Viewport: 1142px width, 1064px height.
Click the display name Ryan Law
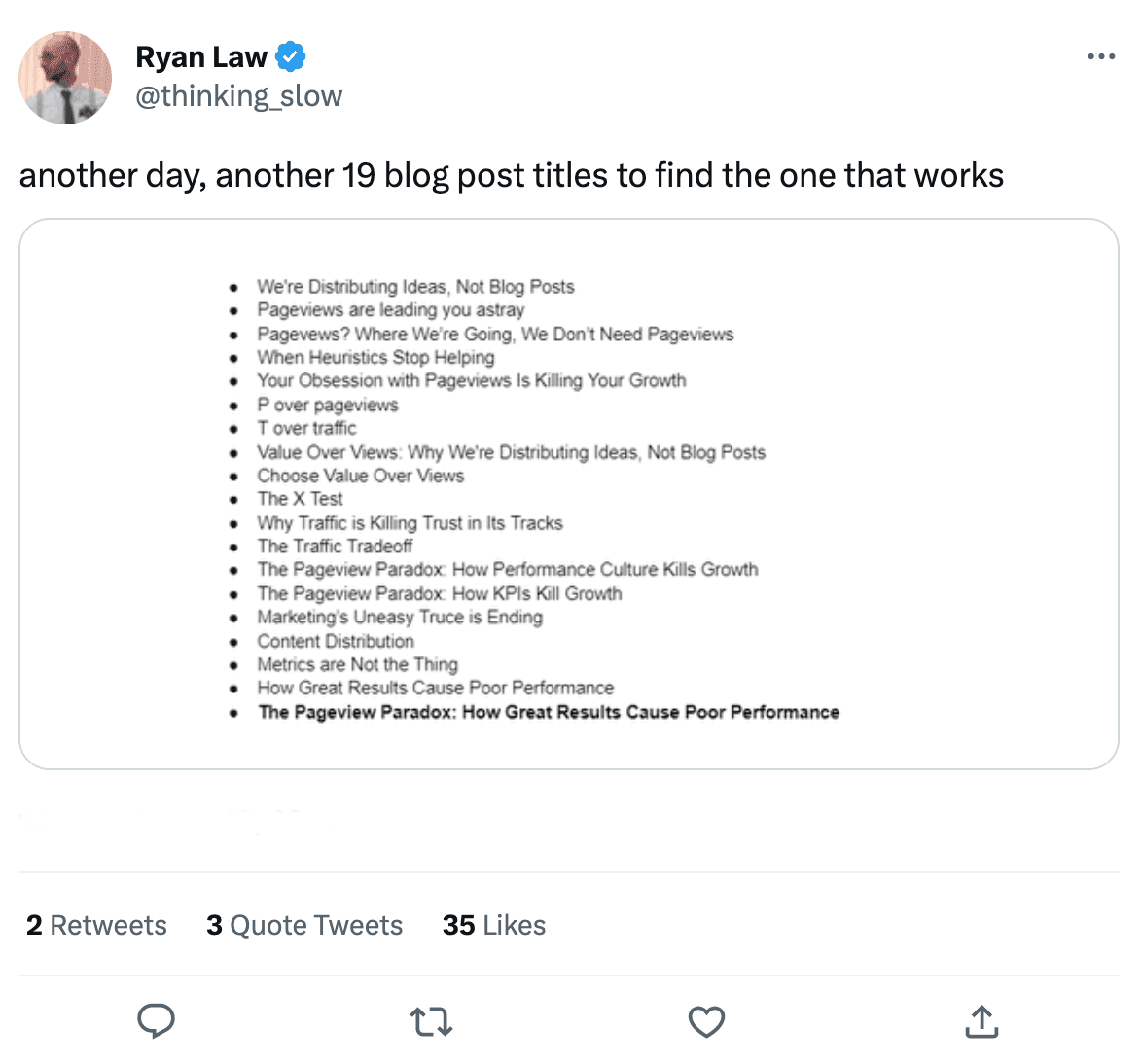(x=202, y=55)
